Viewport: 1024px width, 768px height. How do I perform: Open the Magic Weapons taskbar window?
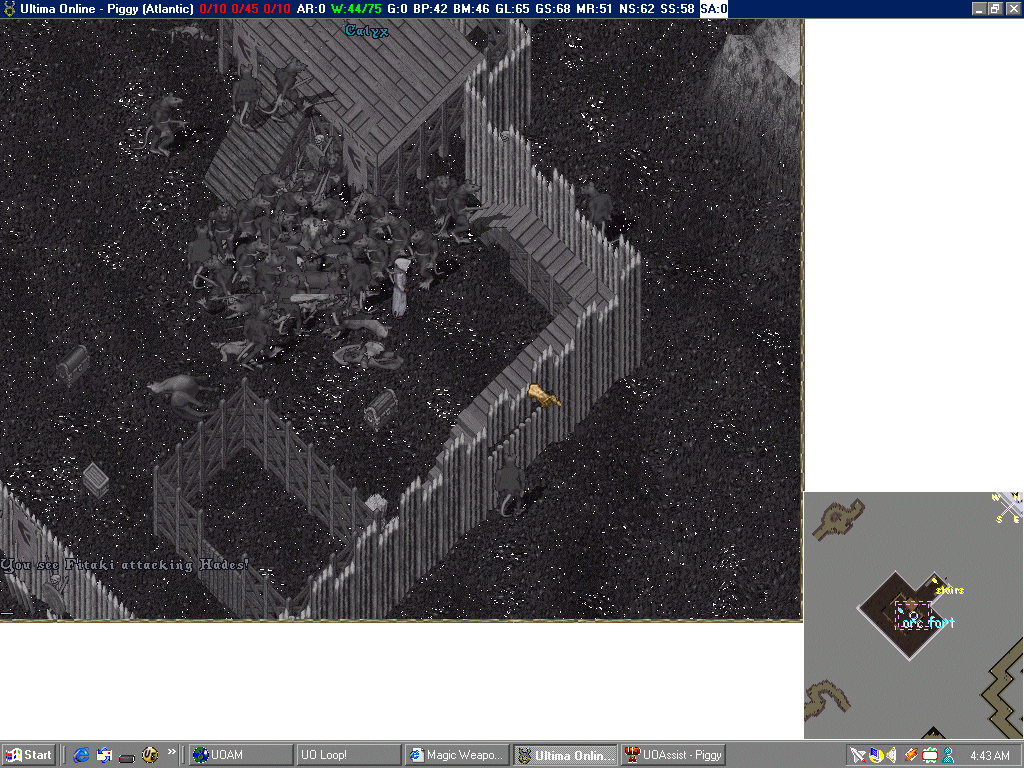point(456,755)
